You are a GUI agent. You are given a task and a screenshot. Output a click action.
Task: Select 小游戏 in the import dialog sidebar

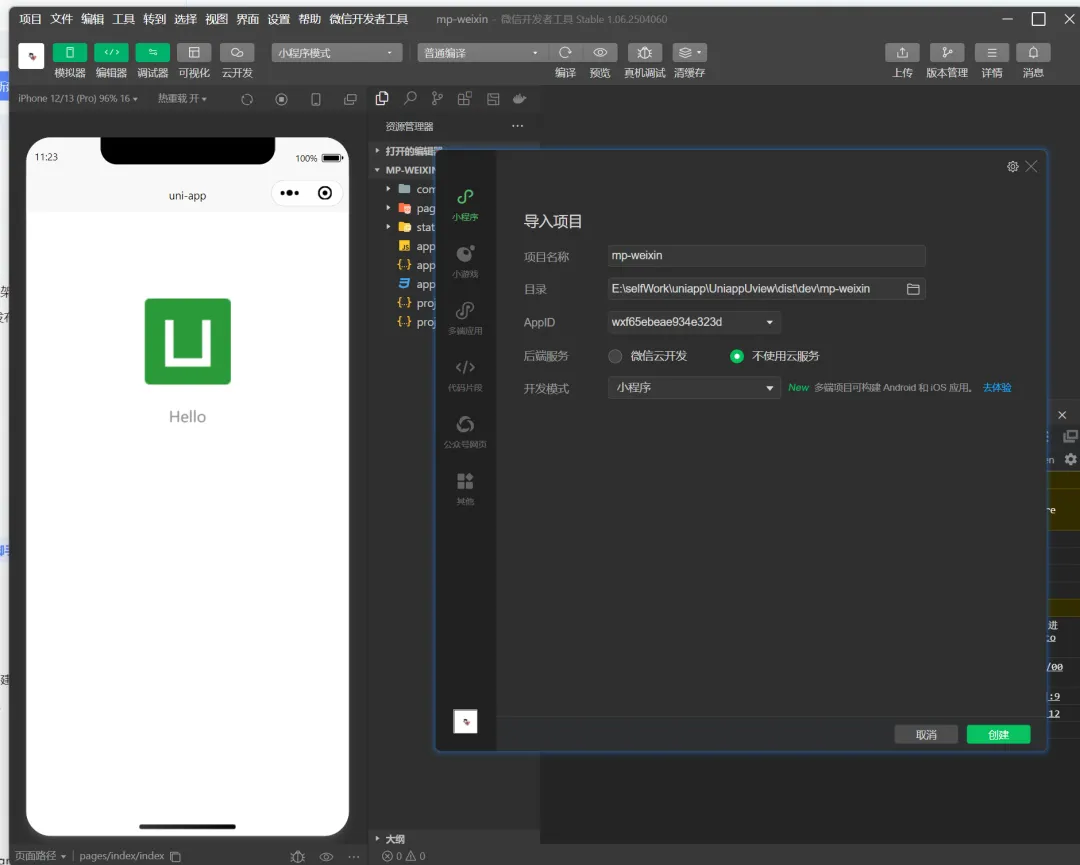465,261
